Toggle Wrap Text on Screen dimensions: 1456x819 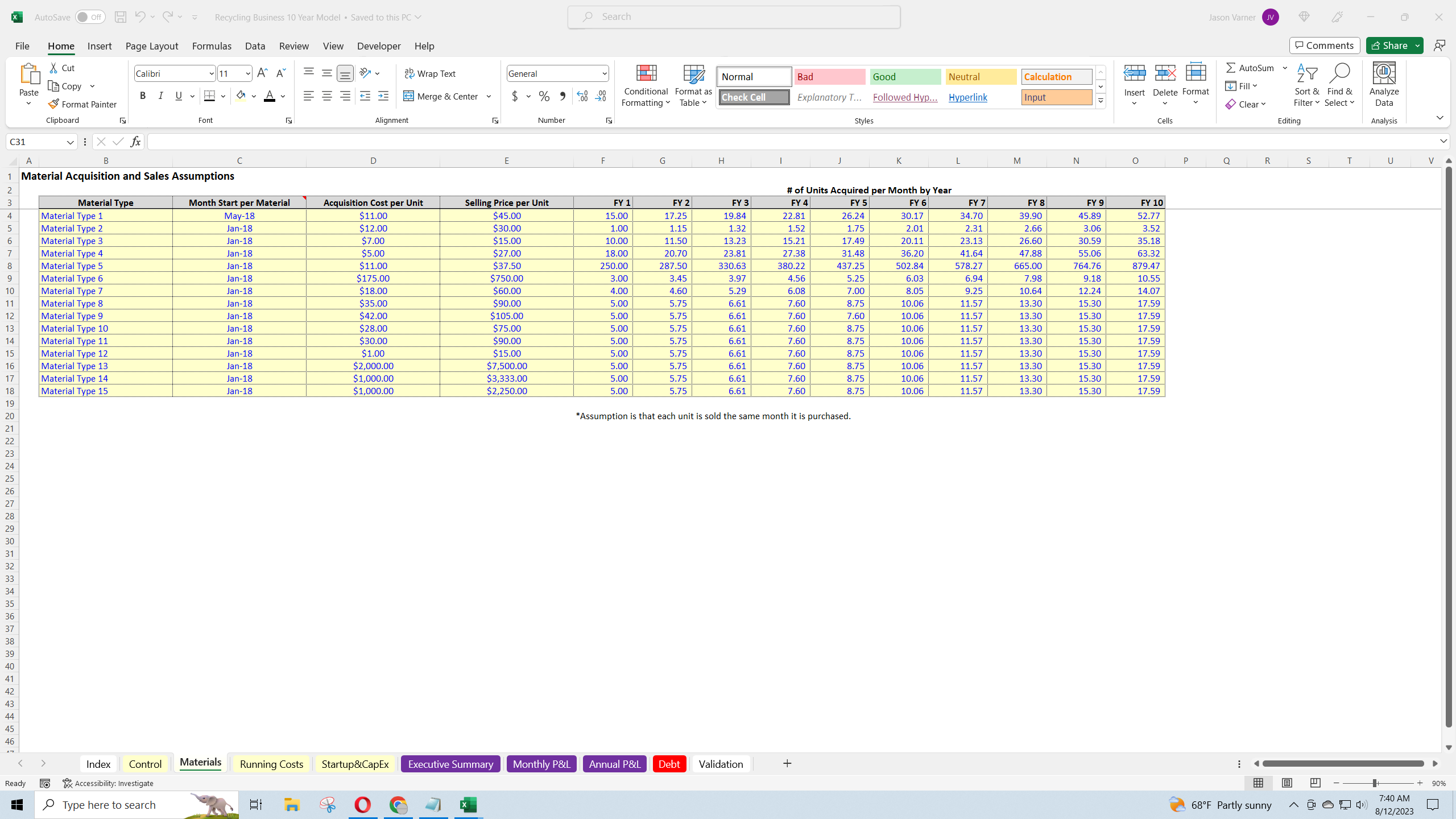coord(430,73)
